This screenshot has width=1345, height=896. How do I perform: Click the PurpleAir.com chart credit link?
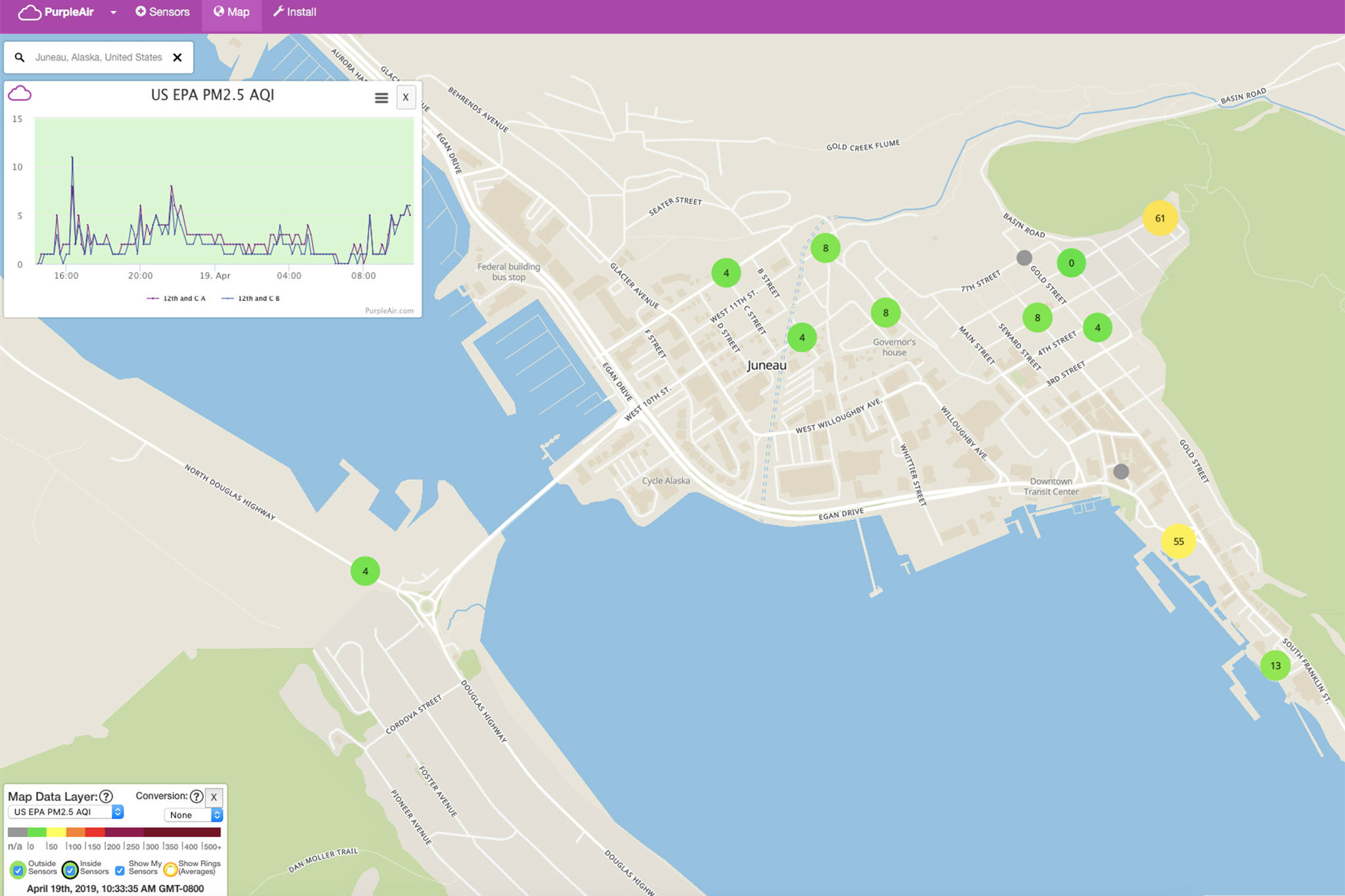click(x=389, y=311)
